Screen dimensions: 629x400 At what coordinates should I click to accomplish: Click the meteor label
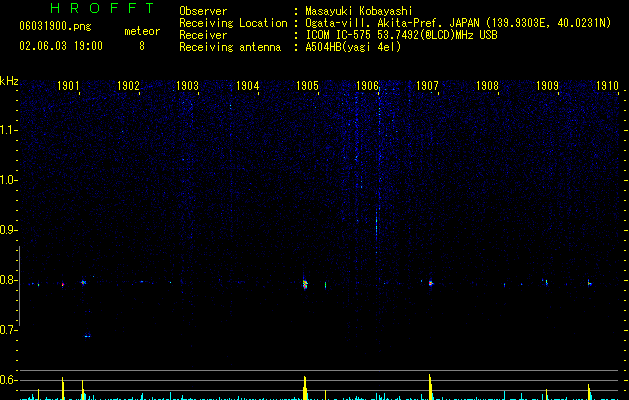point(142,31)
